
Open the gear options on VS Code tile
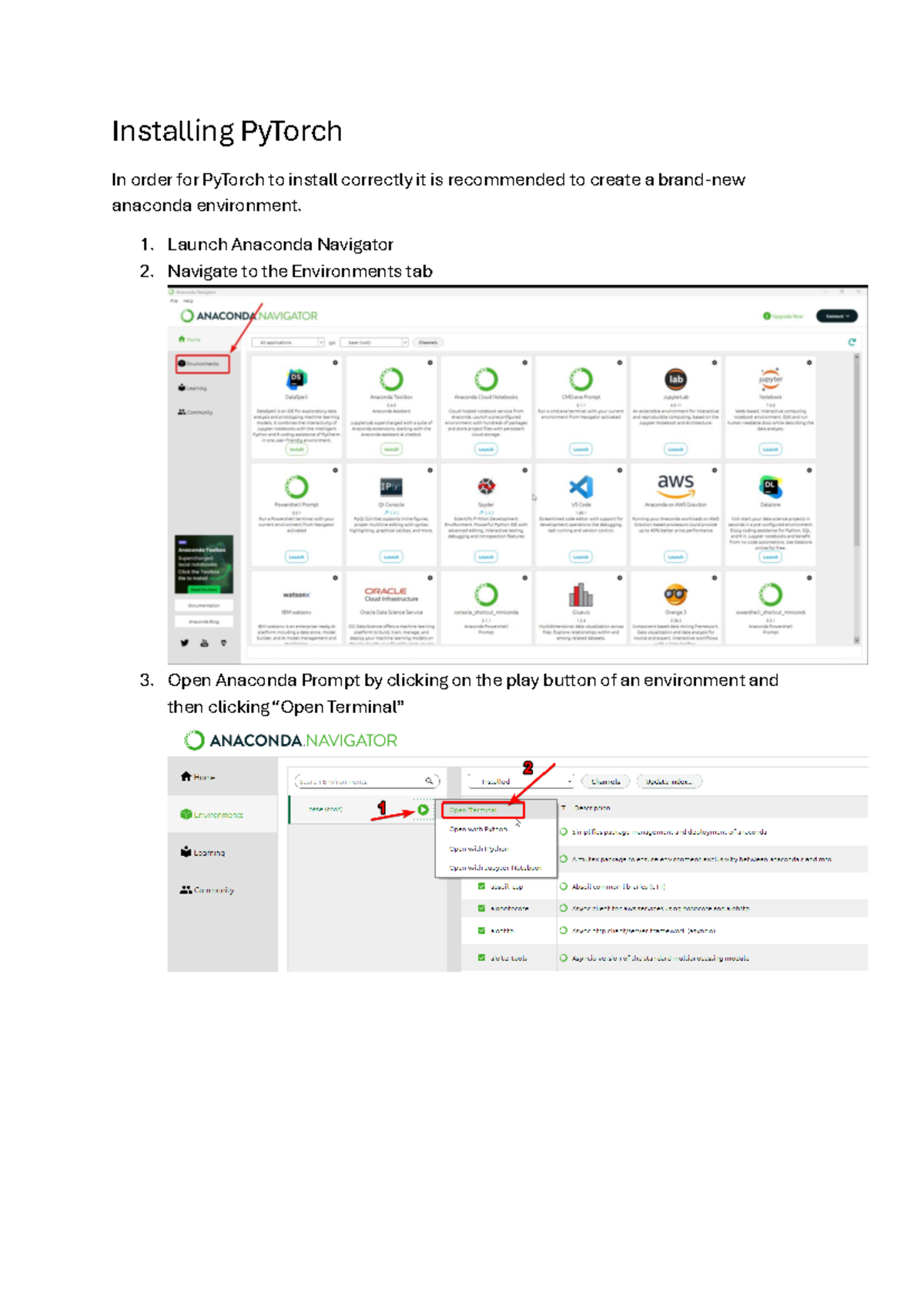619,470
